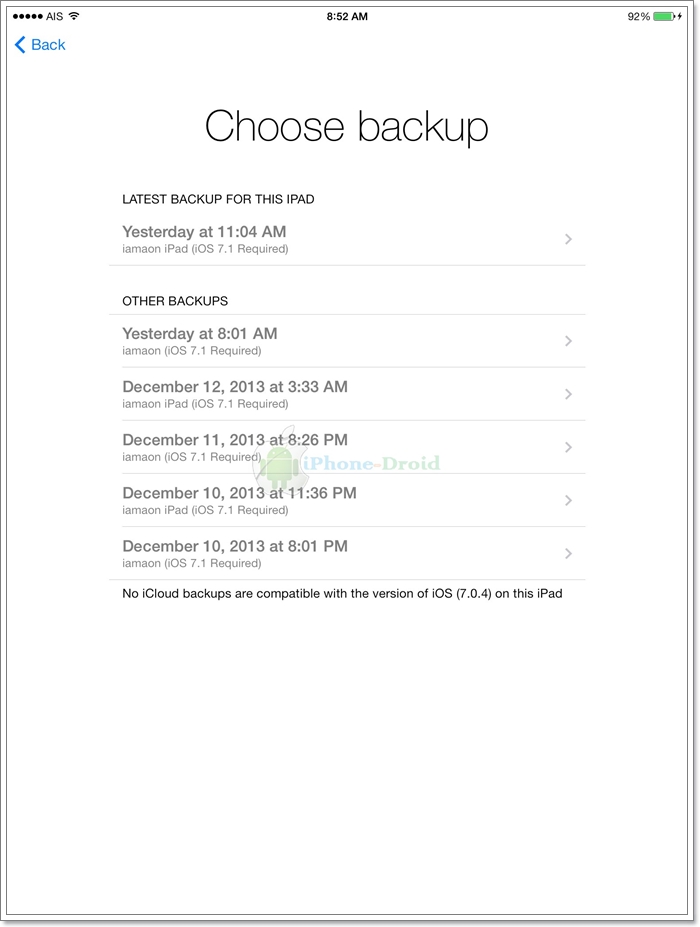
Task: Open chevron for December 11 8:26 PM backup
Action: pyautogui.click(x=568, y=447)
